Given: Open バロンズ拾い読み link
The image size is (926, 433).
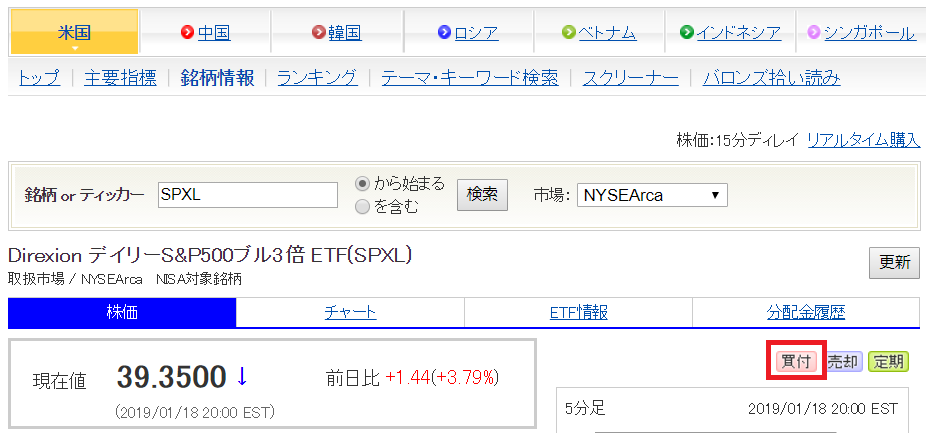Looking at the screenshot, I should [x=771, y=77].
